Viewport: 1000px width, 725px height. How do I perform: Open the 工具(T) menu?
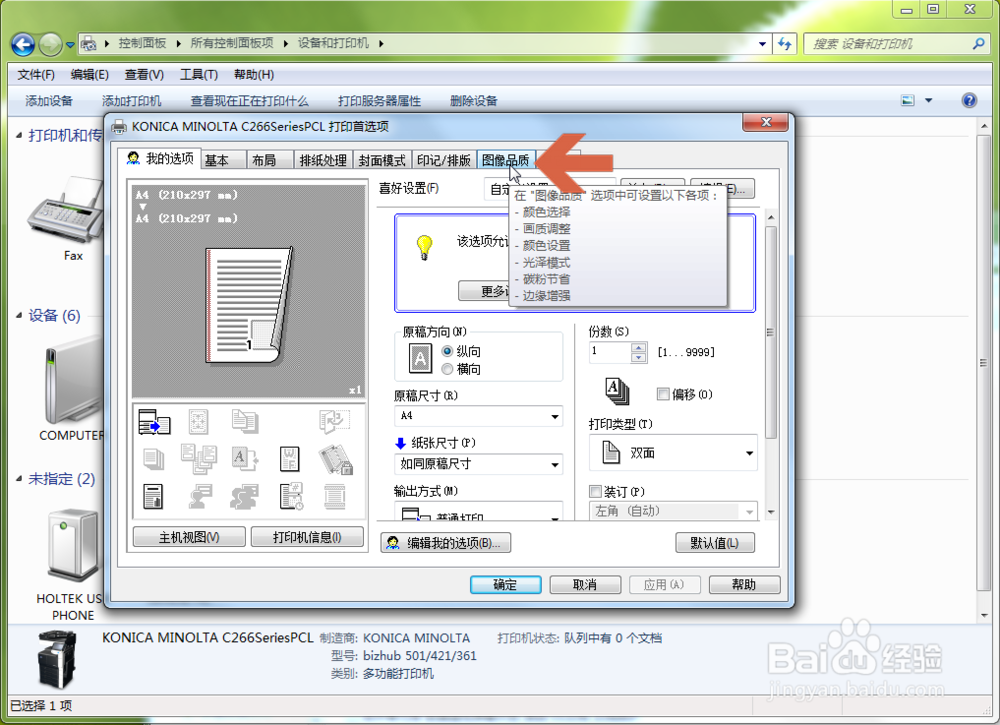click(x=198, y=75)
